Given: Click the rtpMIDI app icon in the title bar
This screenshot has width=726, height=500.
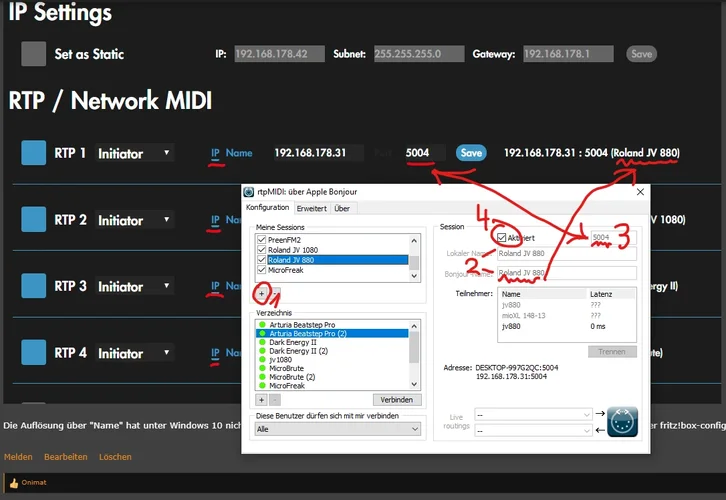Looking at the screenshot, I should [249, 192].
